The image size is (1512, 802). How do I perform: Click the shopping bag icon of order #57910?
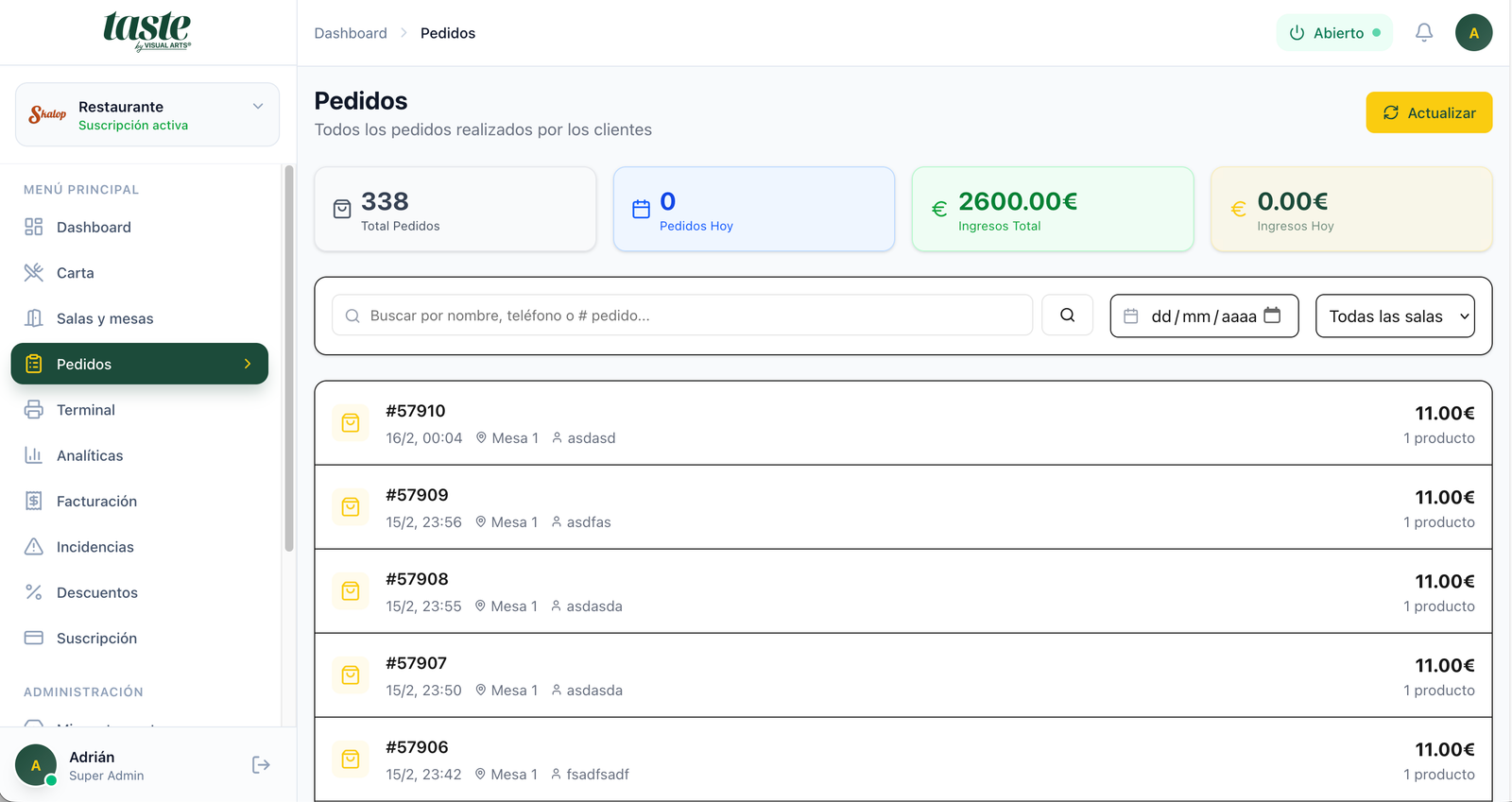(351, 423)
